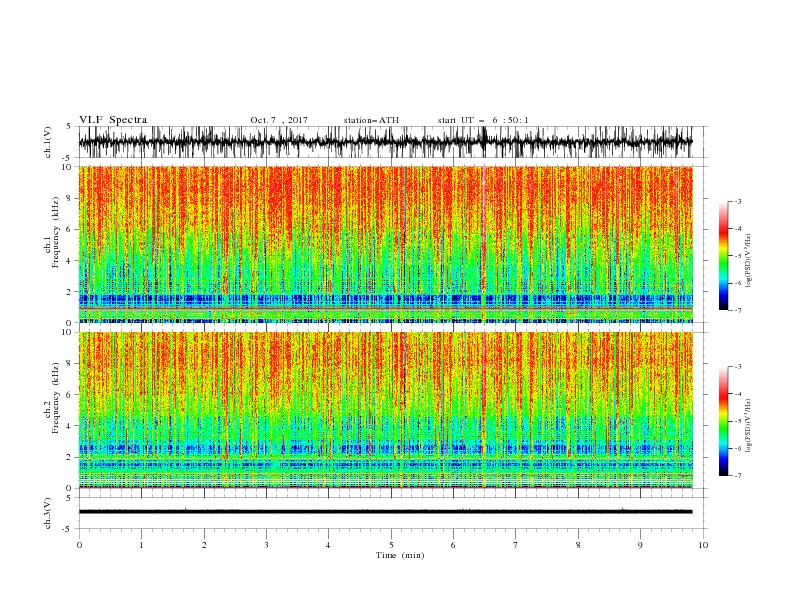Click the "-7" label on lower colorbar
Screen dimensions: 792x612
(x=737, y=475)
